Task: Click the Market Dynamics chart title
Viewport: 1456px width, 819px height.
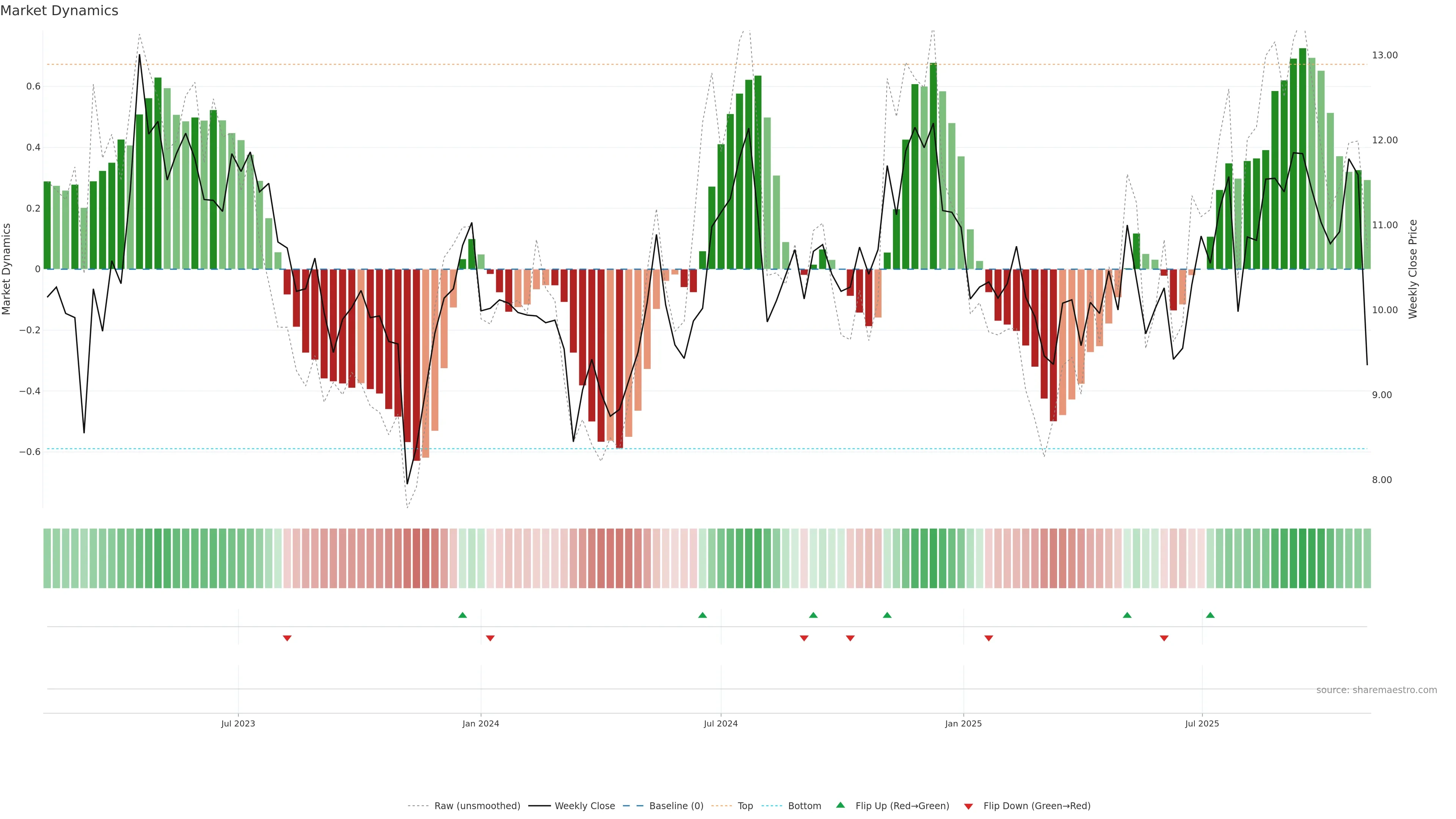Action: 60,11
